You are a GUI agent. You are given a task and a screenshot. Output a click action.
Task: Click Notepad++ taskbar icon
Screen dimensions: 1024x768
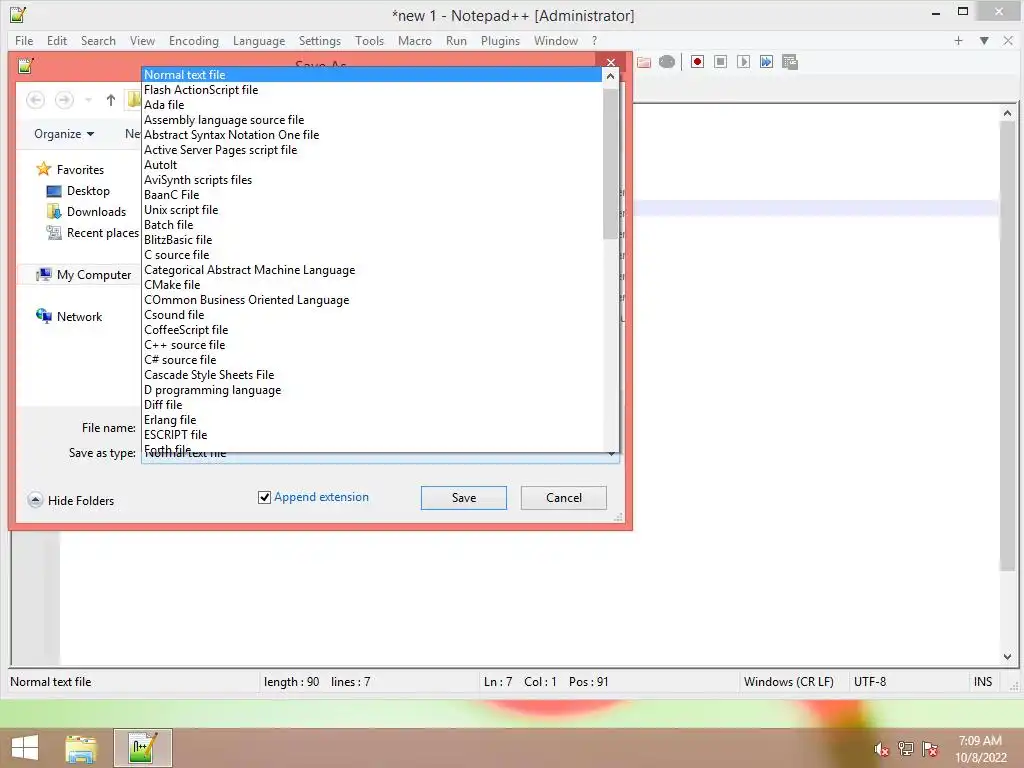142,748
